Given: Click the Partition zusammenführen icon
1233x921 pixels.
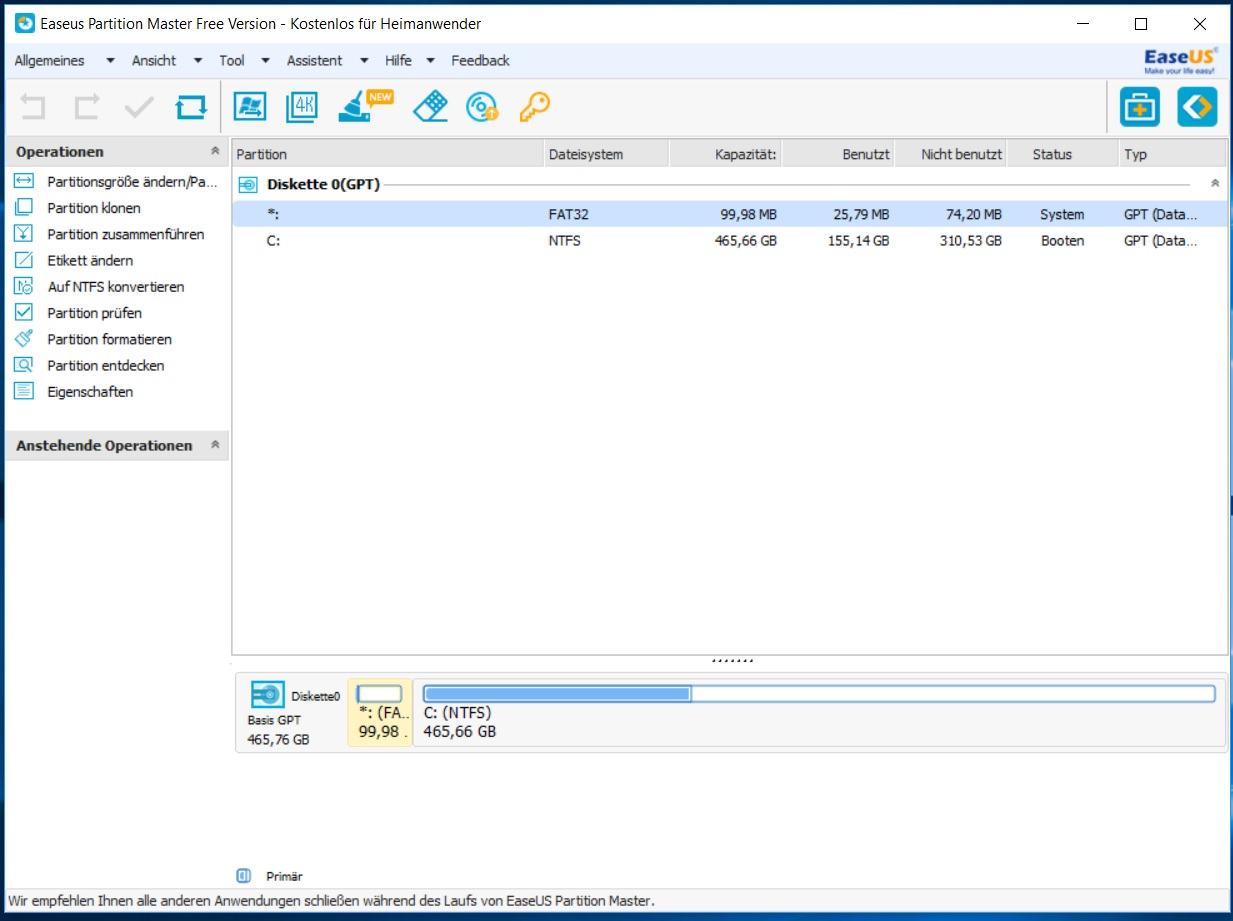Looking at the screenshot, I should coord(24,233).
